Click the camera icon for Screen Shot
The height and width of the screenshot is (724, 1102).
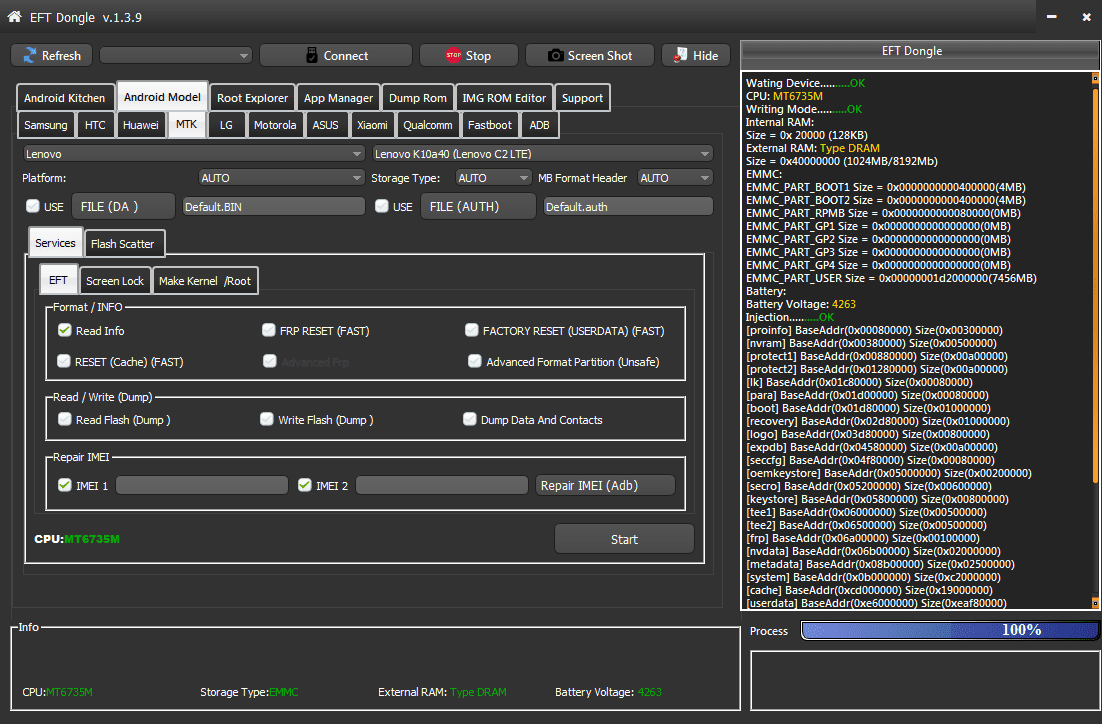[555, 56]
